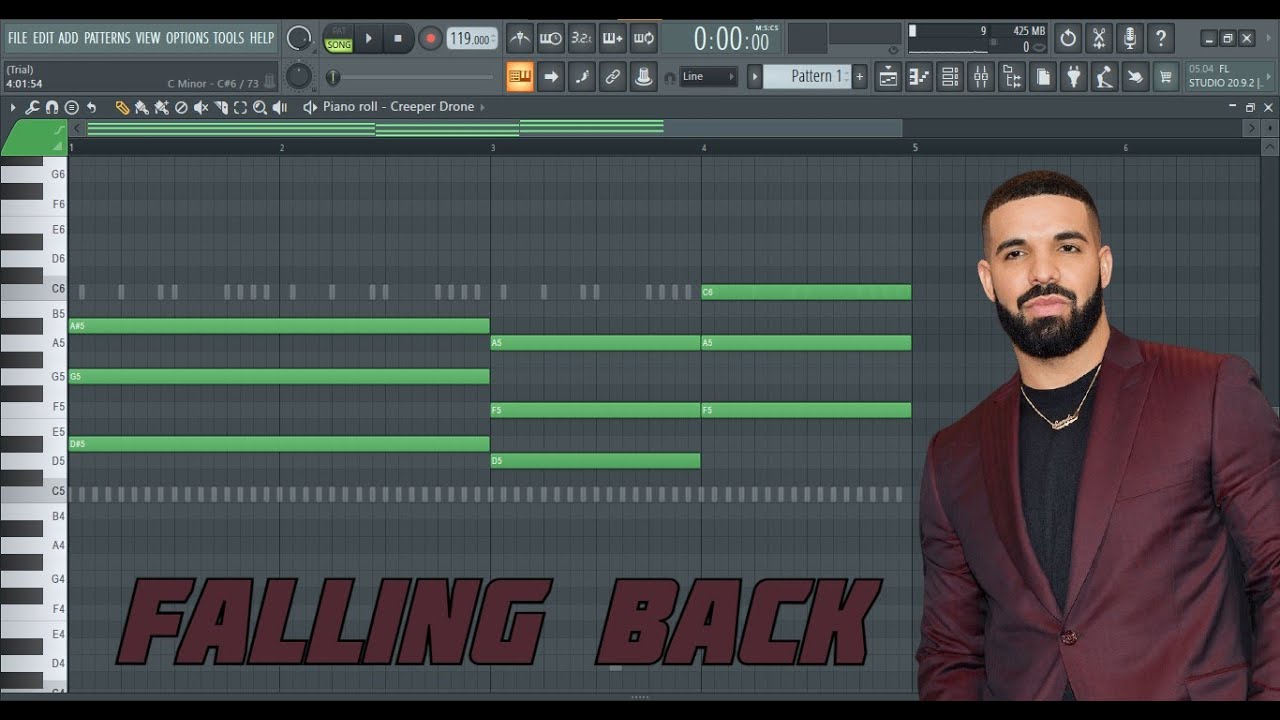Open the ADD menu
Image resolution: width=1280 pixels, height=720 pixels.
pos(68,38)
